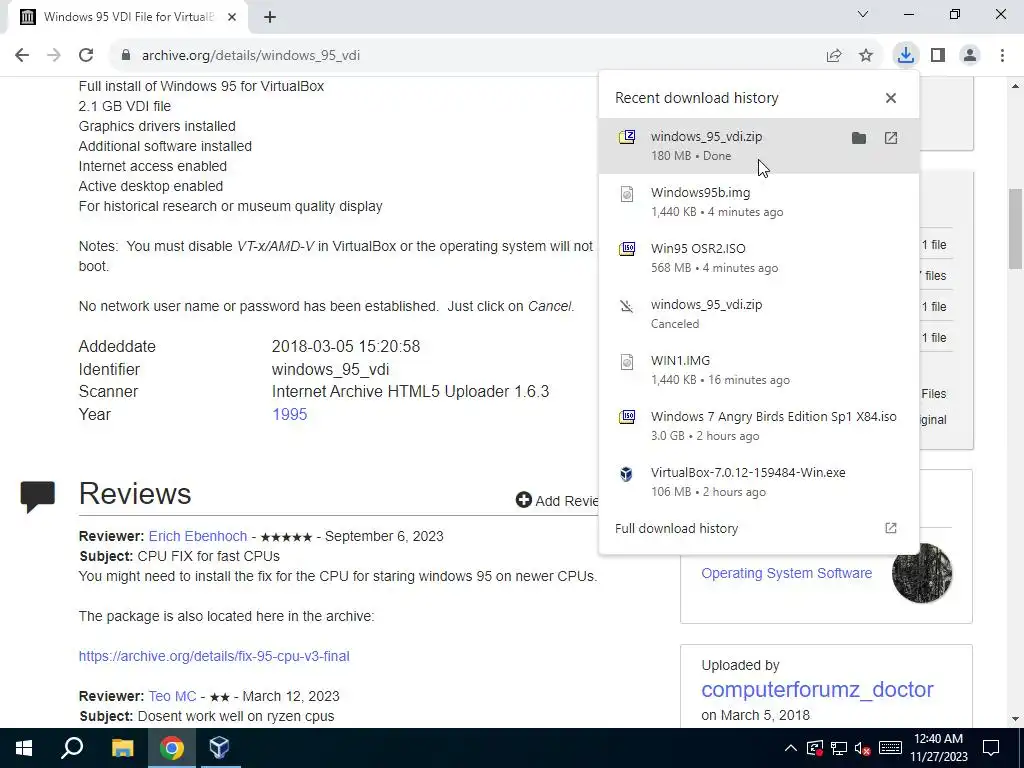
Task: Open the browser side panel
Action: 938,56
